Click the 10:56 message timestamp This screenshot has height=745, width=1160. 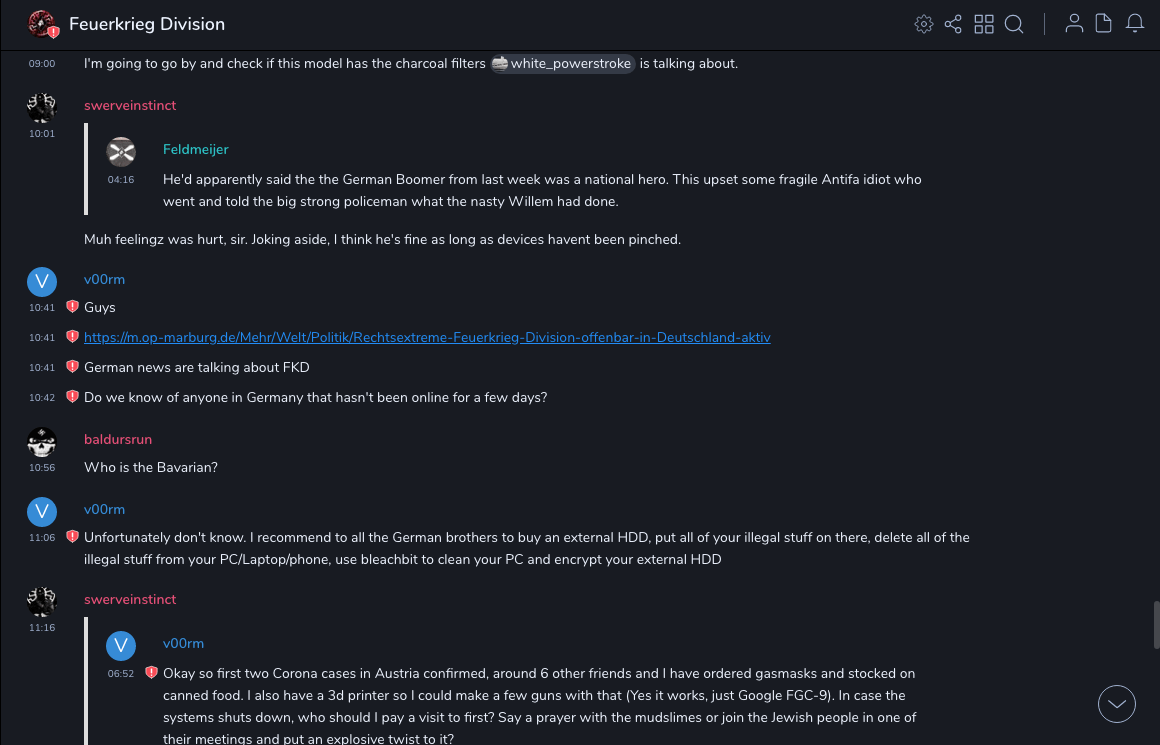click(x=42, y=467)
